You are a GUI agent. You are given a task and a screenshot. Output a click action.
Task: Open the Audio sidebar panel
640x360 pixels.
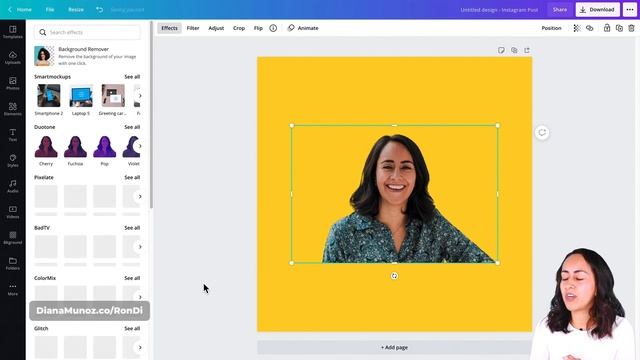coord(13,186)
